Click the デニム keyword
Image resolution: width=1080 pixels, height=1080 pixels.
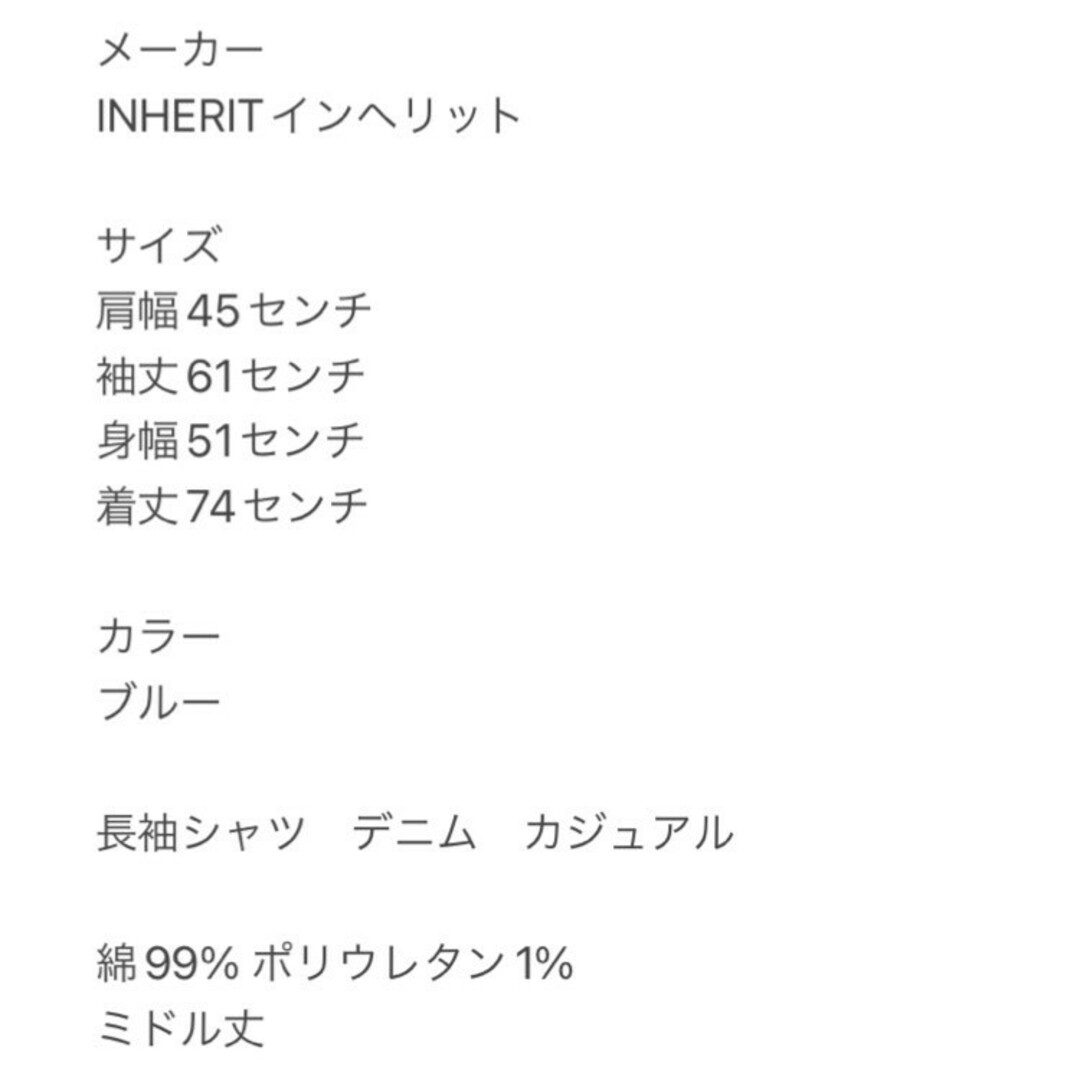(414, 832)
